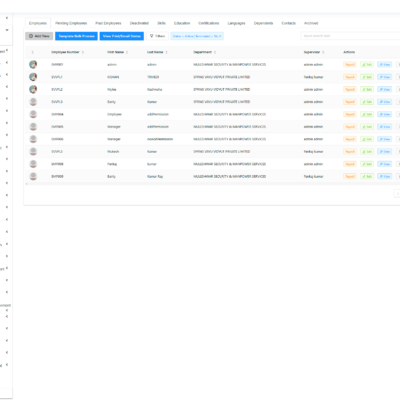The image size is (400, 400).
Task: Expand the topmost sidebar menu chevron
Action: (x=7, y=18)
